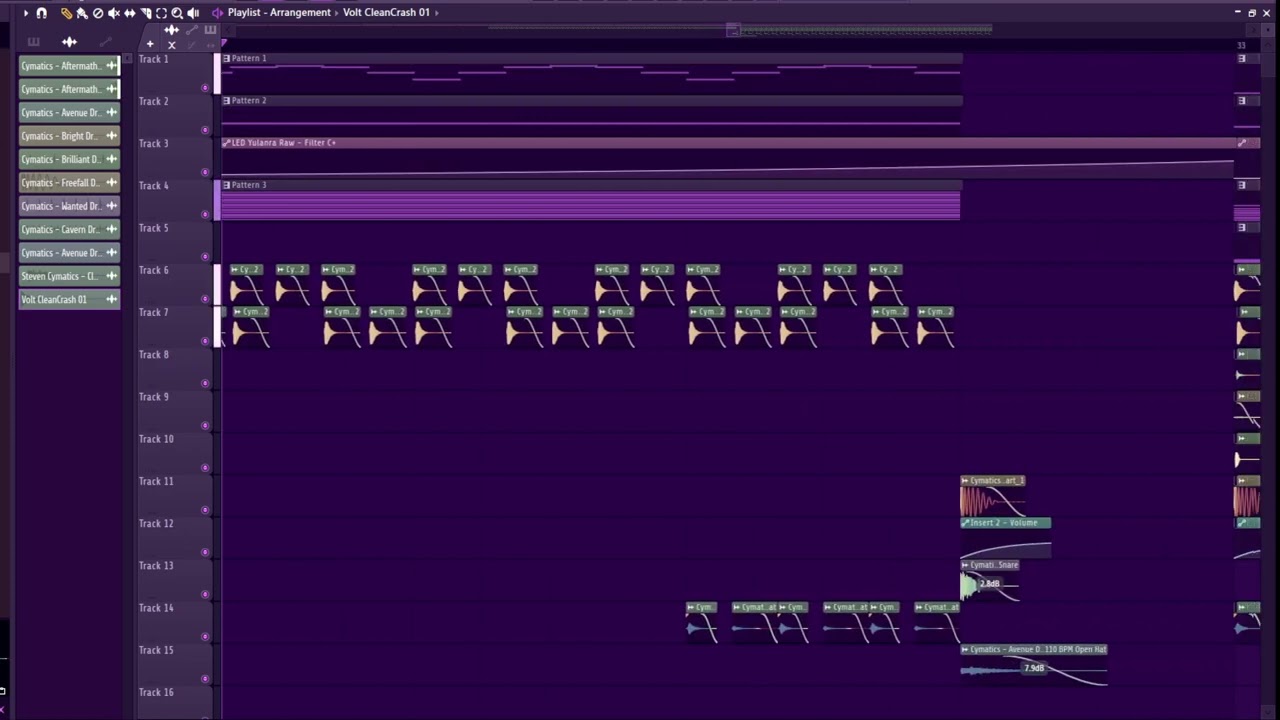The height and width of the screenshot is (720, 1280).
Task: Click the Track 3 header label
Action: [154, 144]
